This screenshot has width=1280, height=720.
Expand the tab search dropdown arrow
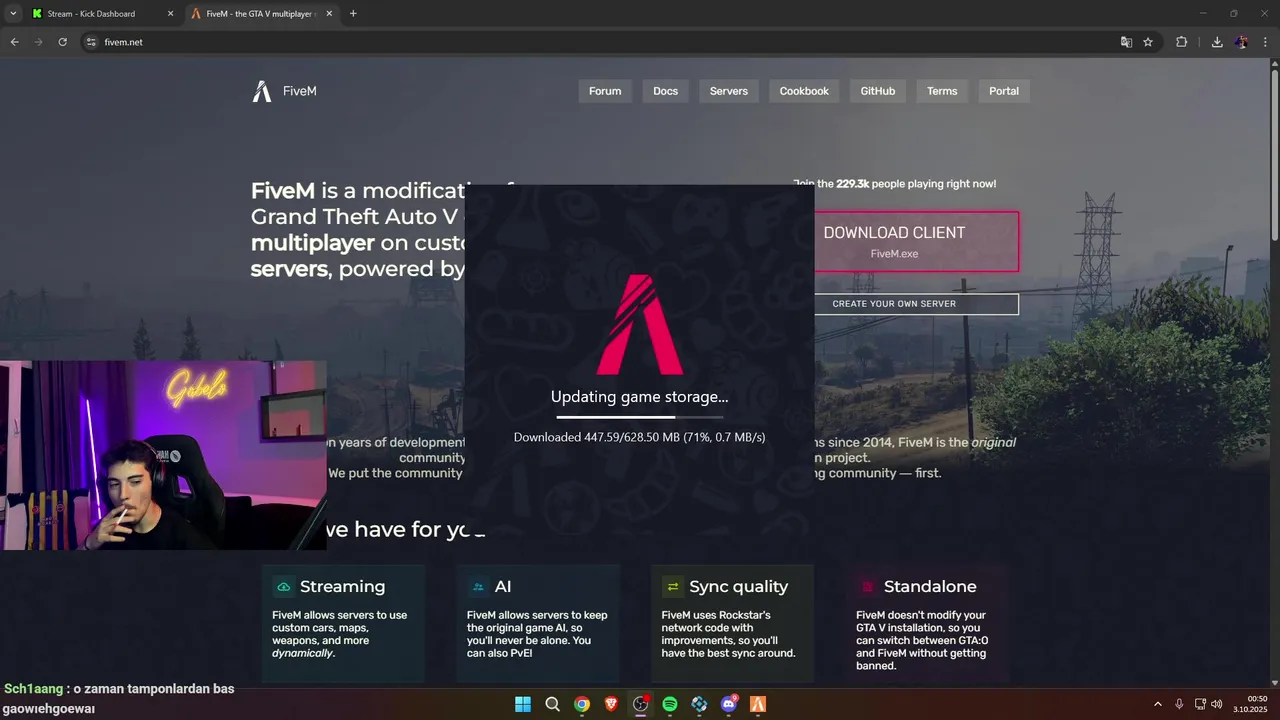click(13, 14)
